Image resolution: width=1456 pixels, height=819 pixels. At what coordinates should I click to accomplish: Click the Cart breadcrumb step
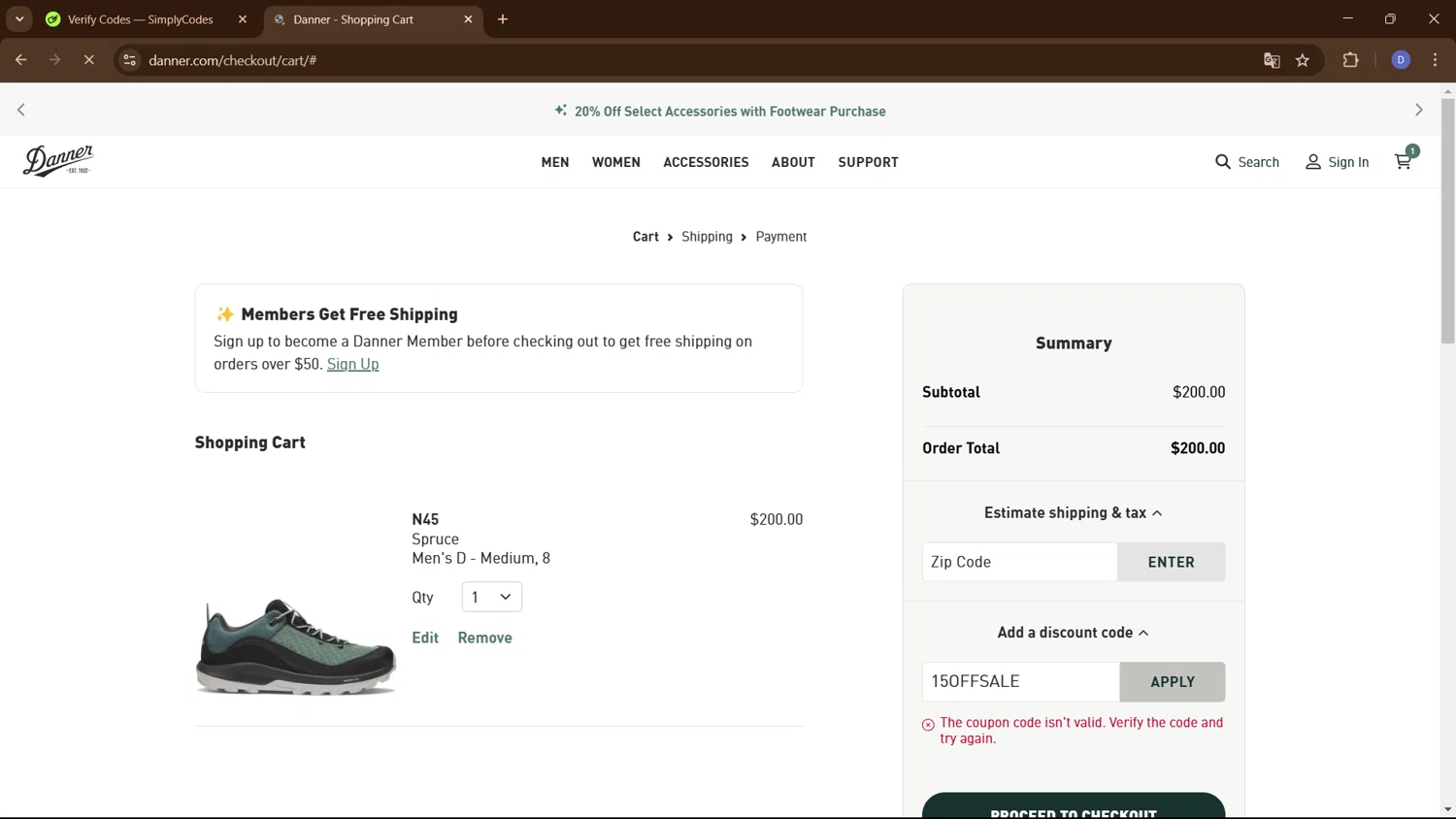coord(645,237)
